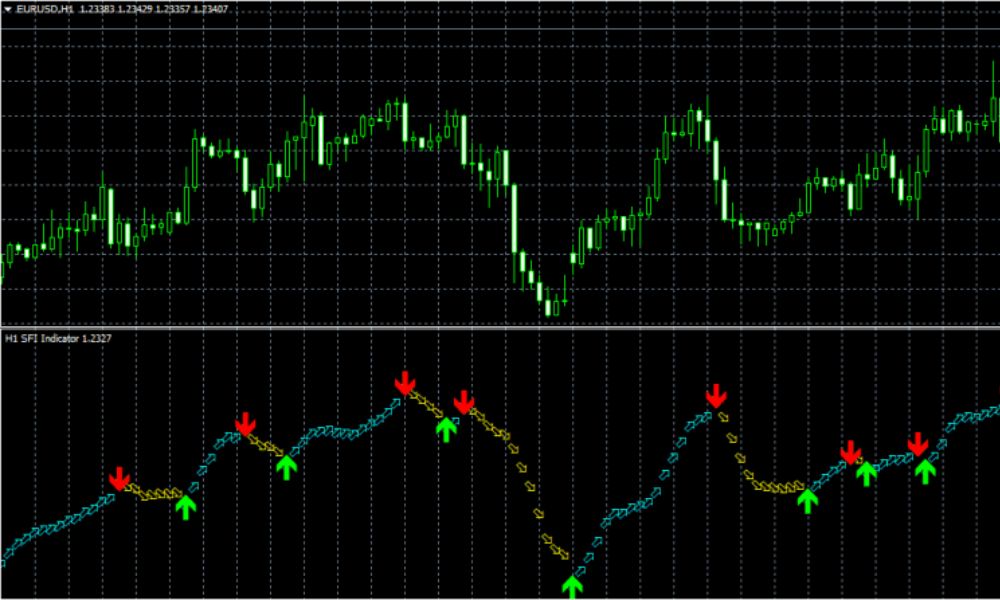The width and height of the screenshot is (1000, 600).
Task: Click divider between price chart and indicator window
Action: [x=500, y=327]
